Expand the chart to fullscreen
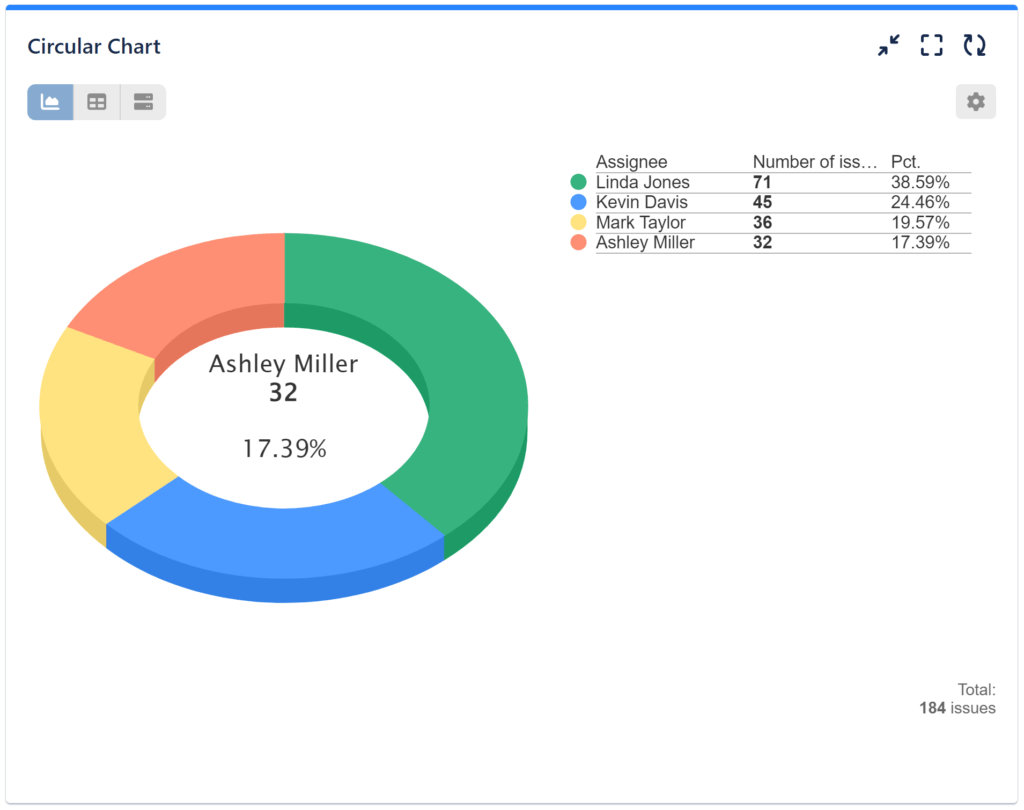This screenshot has width=1024, height=810. click(x=931, y=44)
